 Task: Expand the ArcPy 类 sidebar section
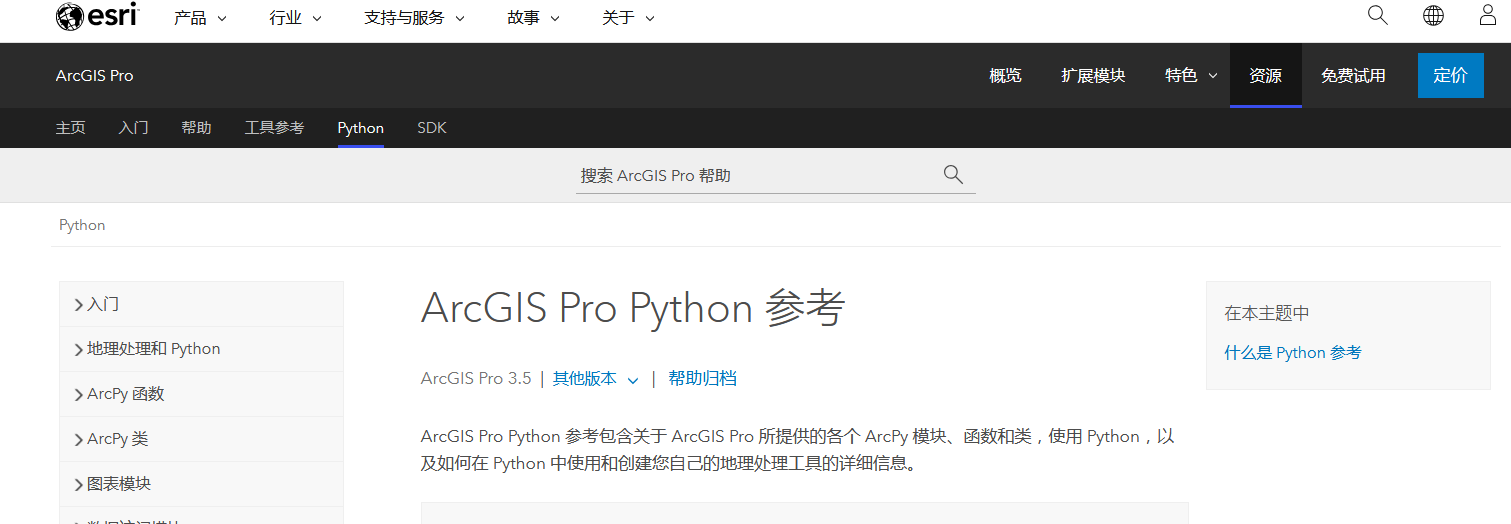coord(201,439)
